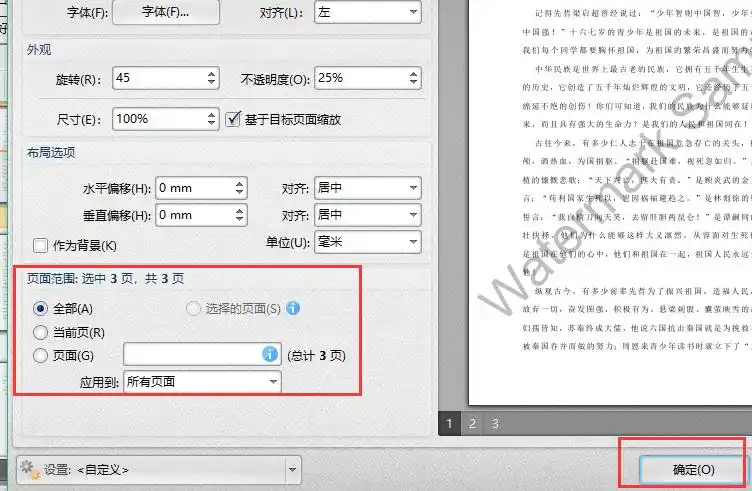Click the page range input field

pyautogui.click(x=202, y=354)
